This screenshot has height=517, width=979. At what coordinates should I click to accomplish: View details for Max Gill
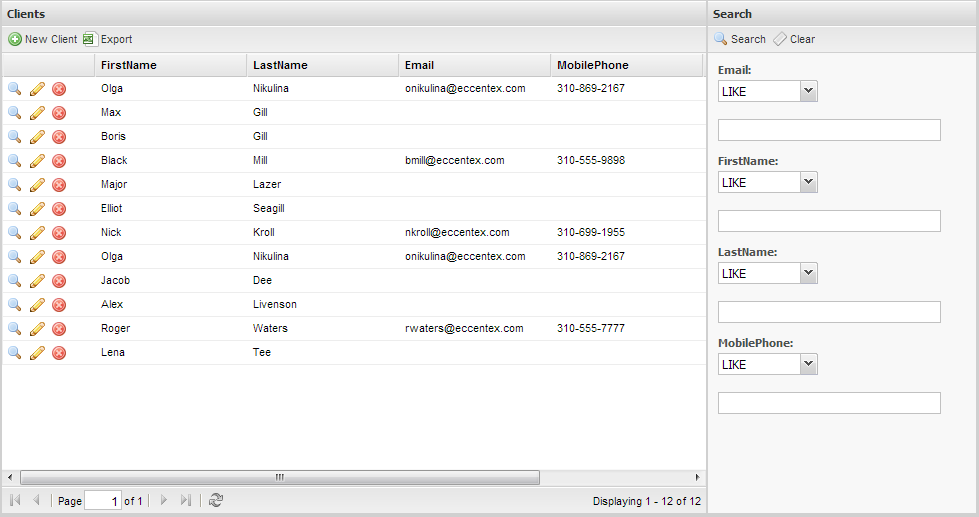click(x=14, y=113)
